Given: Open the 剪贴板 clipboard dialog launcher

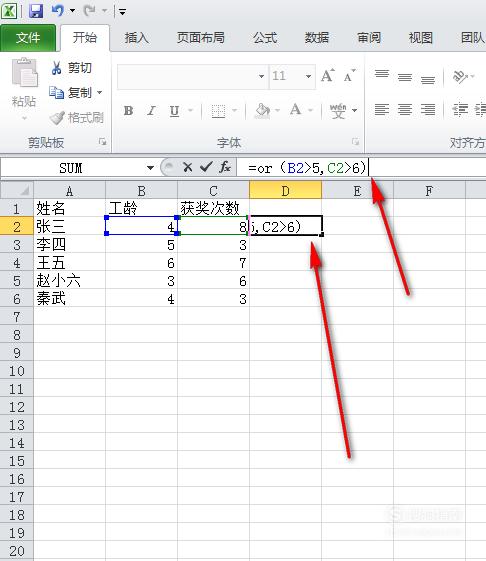Looking at the screenshot, I should pos(103,142).
